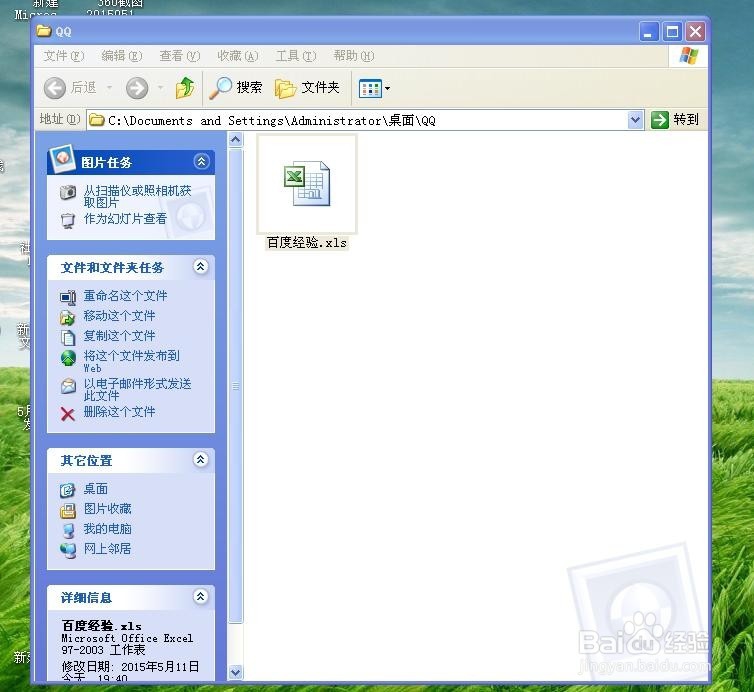Open the Views button dropdown arrow

point(388,88)
